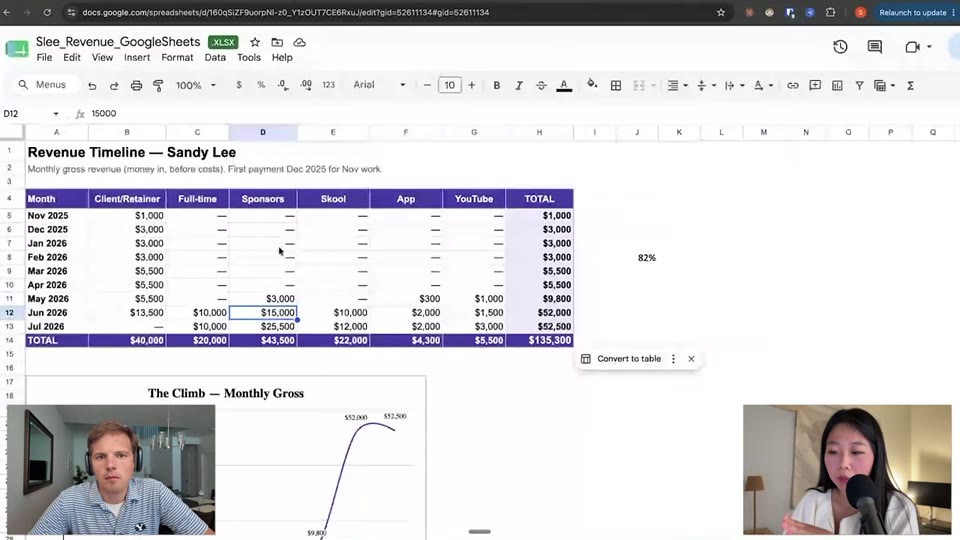Increase decimal places icon
The width and height of the screenshot is (960, 540).
(x=306, y=85)
